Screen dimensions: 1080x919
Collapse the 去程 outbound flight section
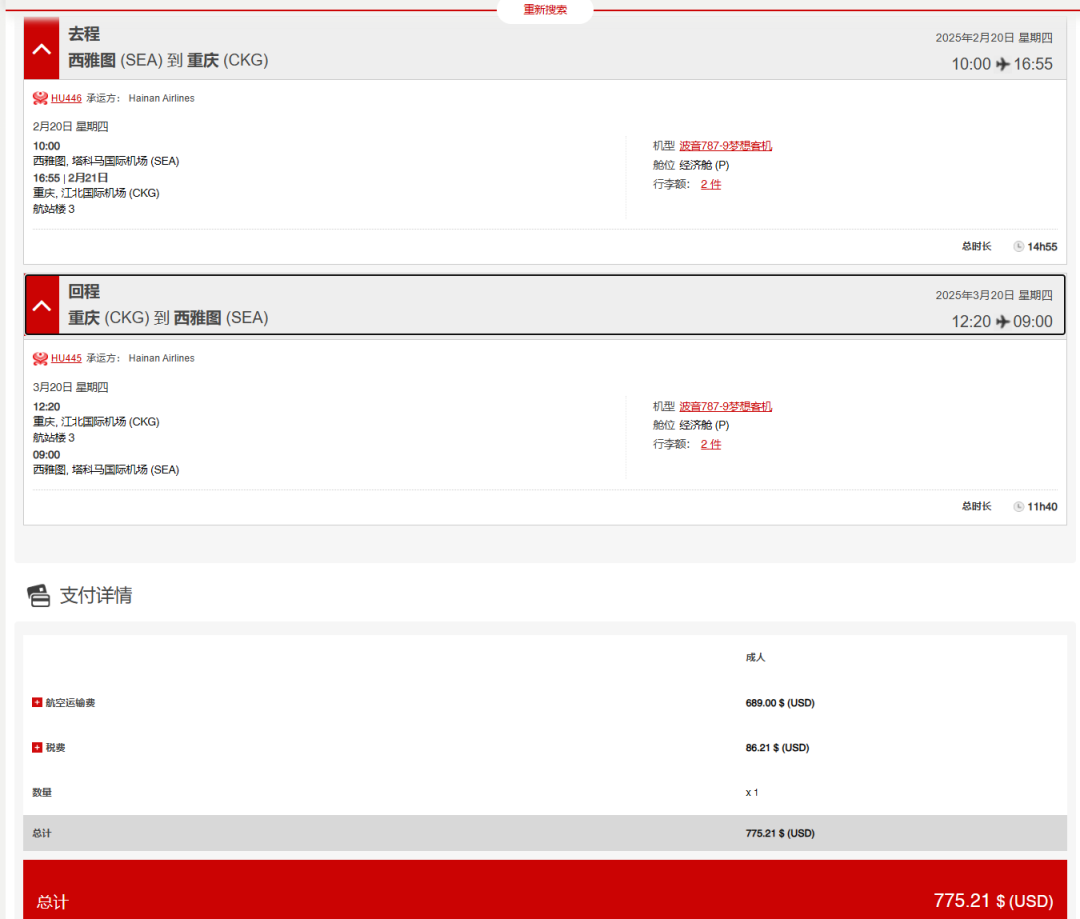coord(41,48)
